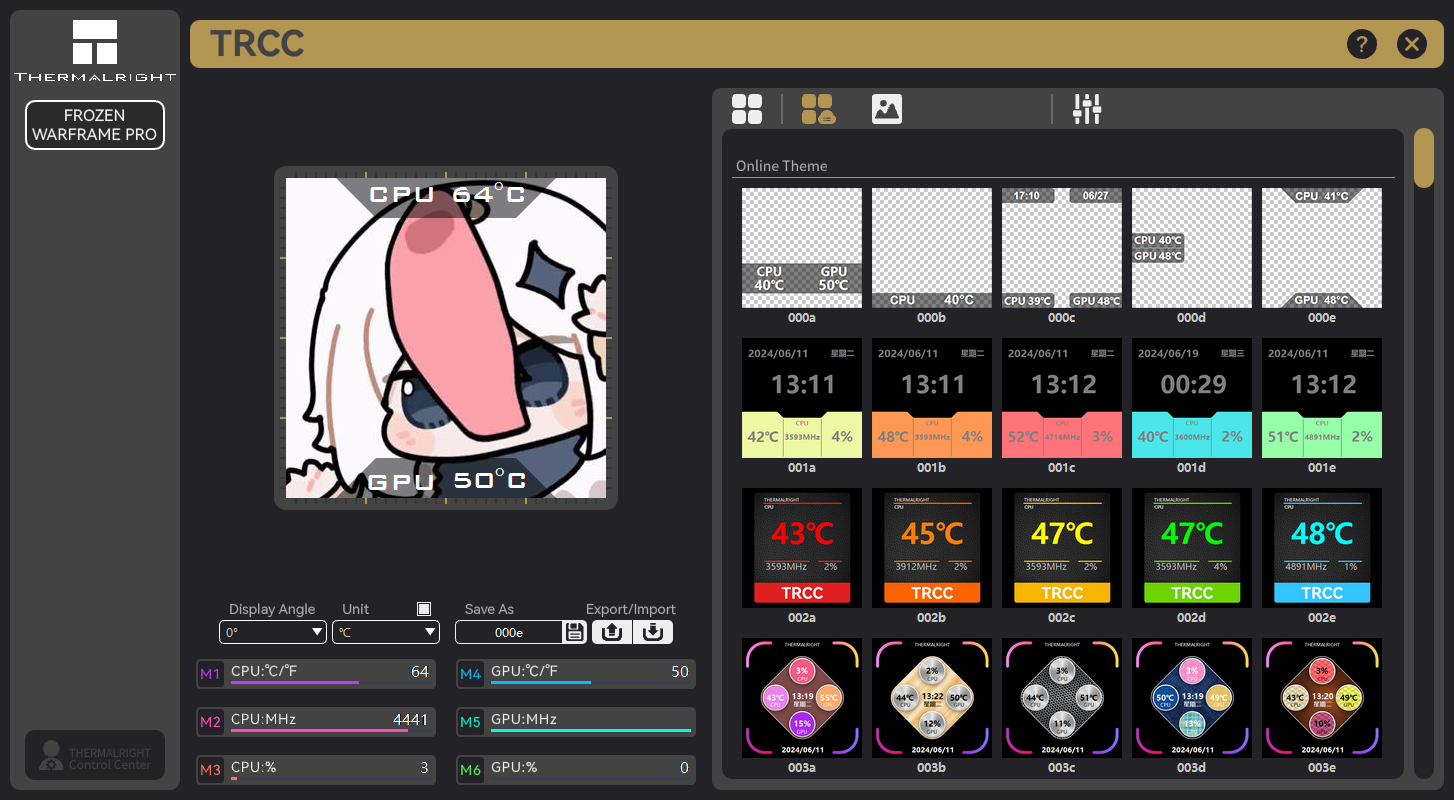Image resolution: width=1454 pixels, height=800 pixels.
Task: Select the M4 GPU temperature module
Action: [470, 674]
